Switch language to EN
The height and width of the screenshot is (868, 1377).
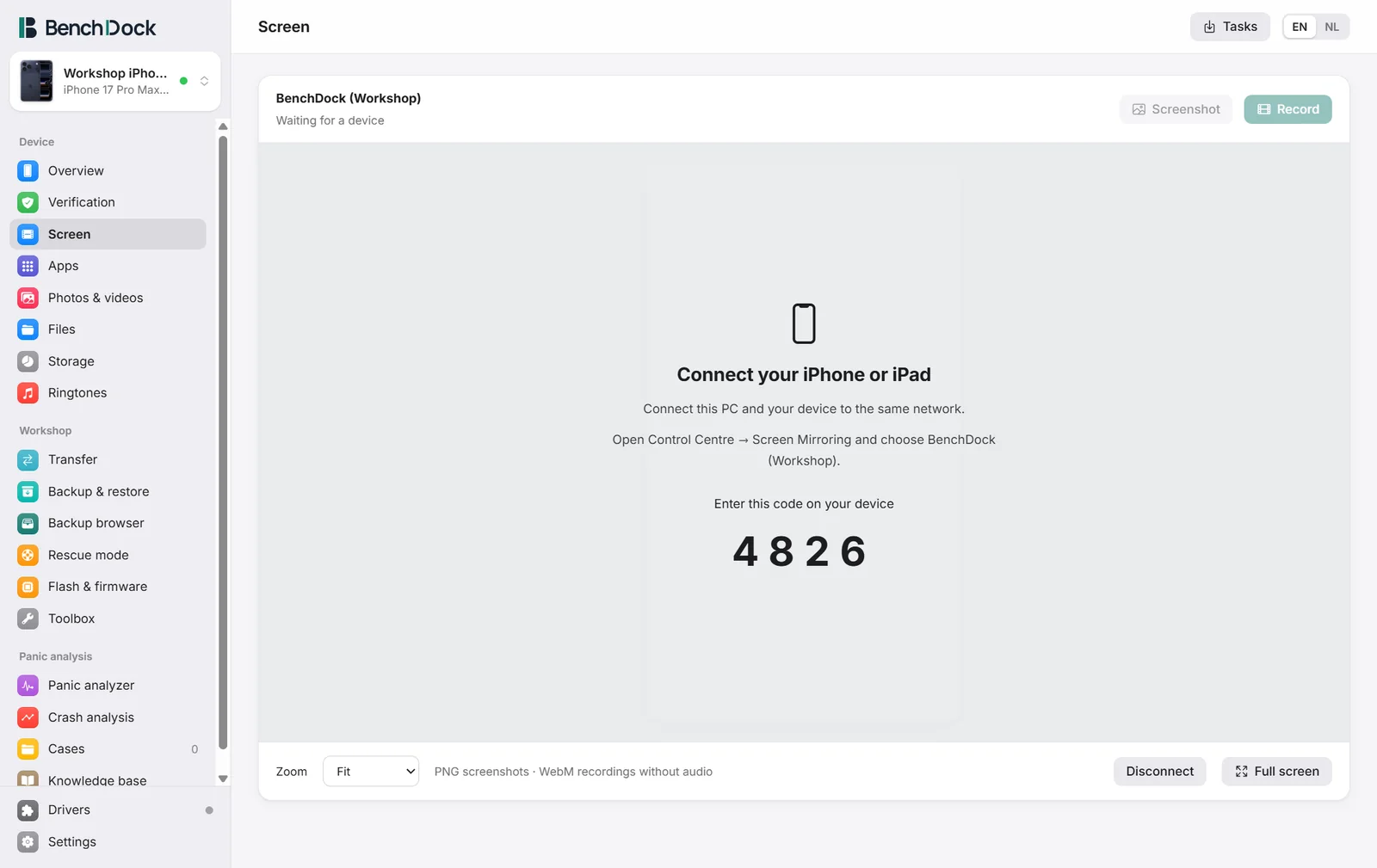click(x=1300, y=27)
